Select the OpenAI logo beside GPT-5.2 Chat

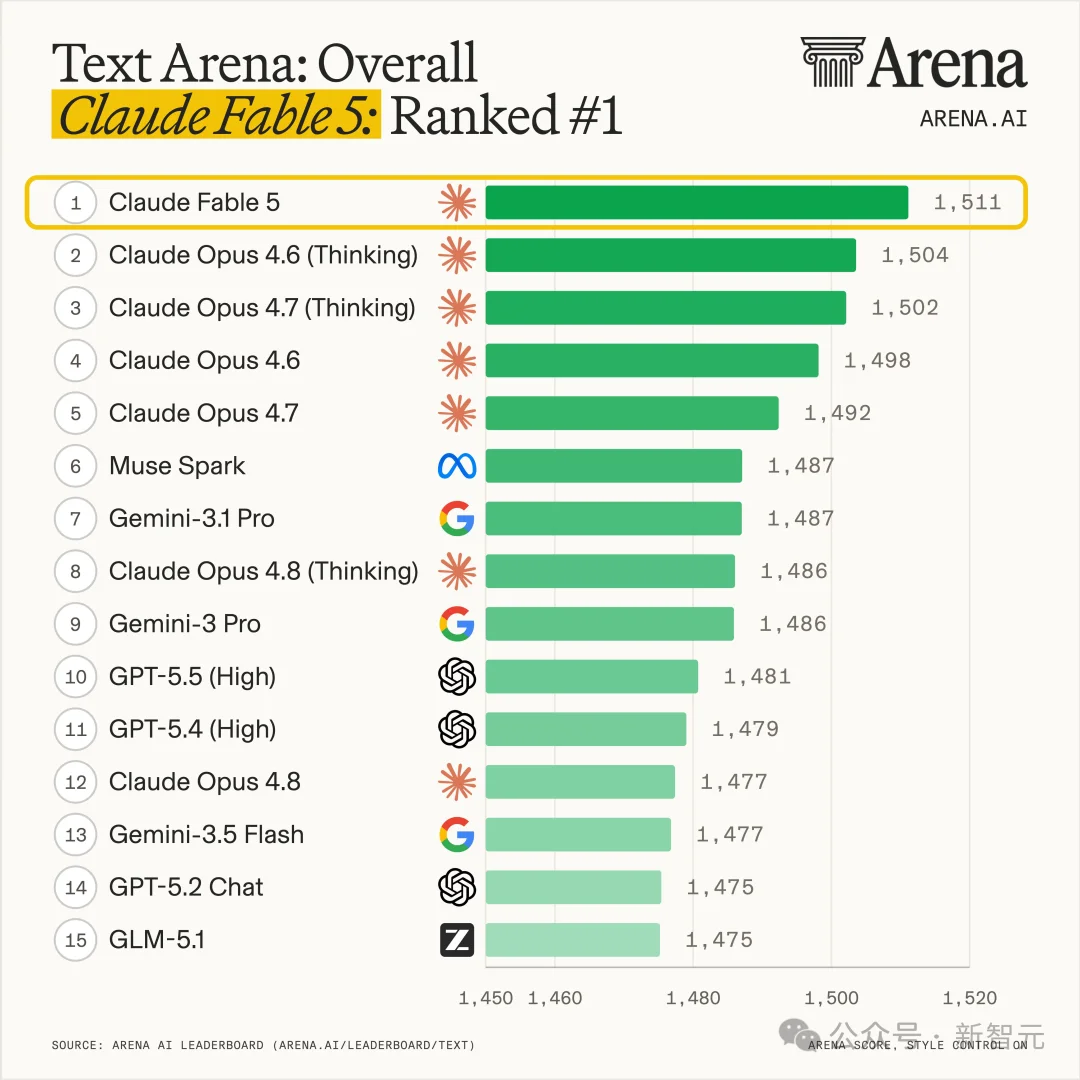click(457, 887)
